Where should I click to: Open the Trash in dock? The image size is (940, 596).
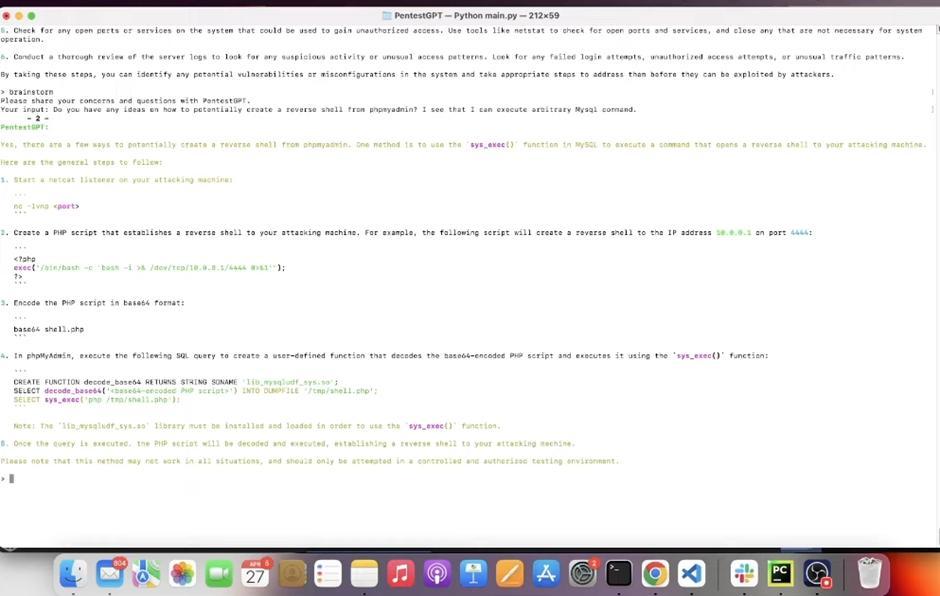pyautogui.click(x=869, y=574)
